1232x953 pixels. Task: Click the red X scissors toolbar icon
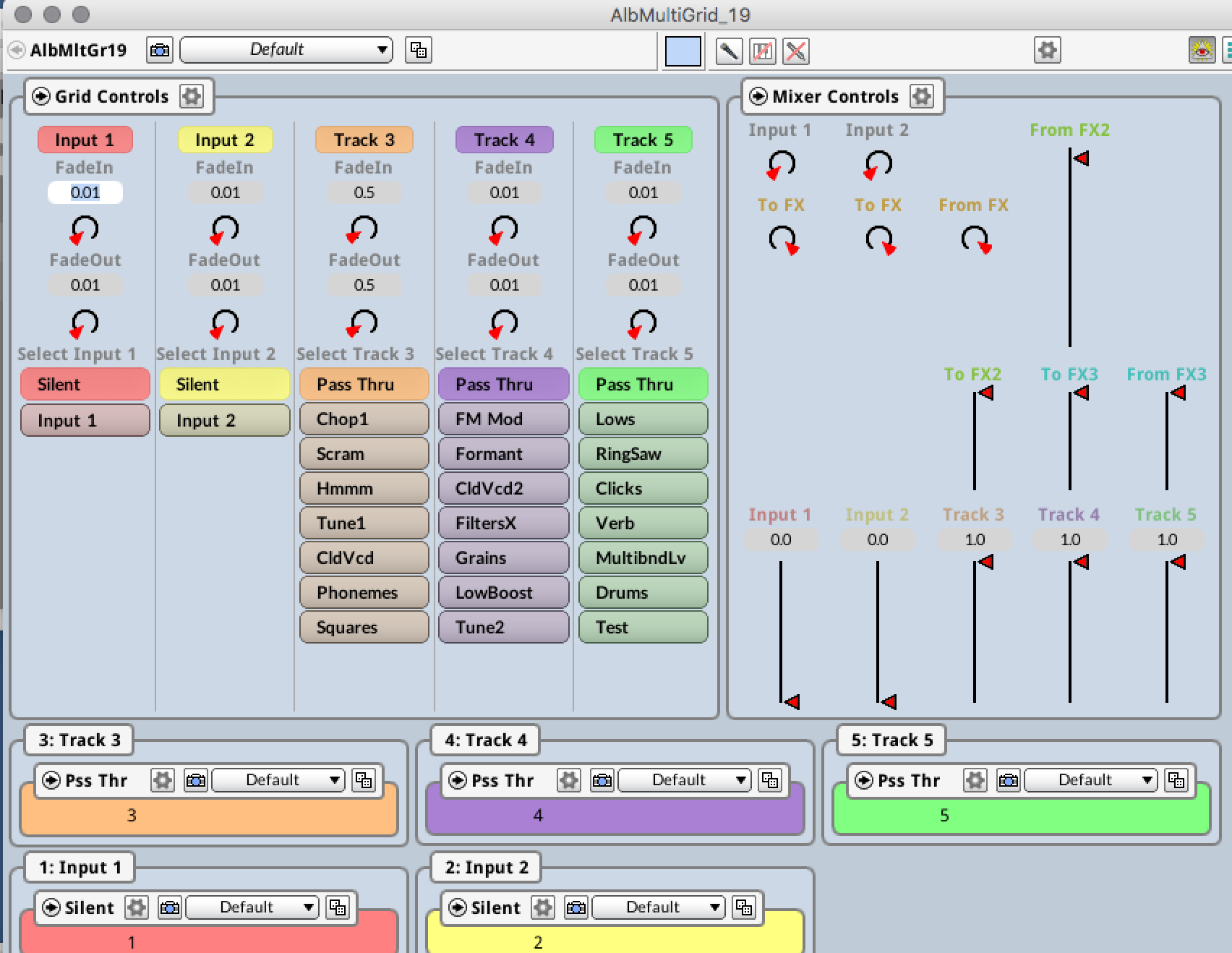796,51
